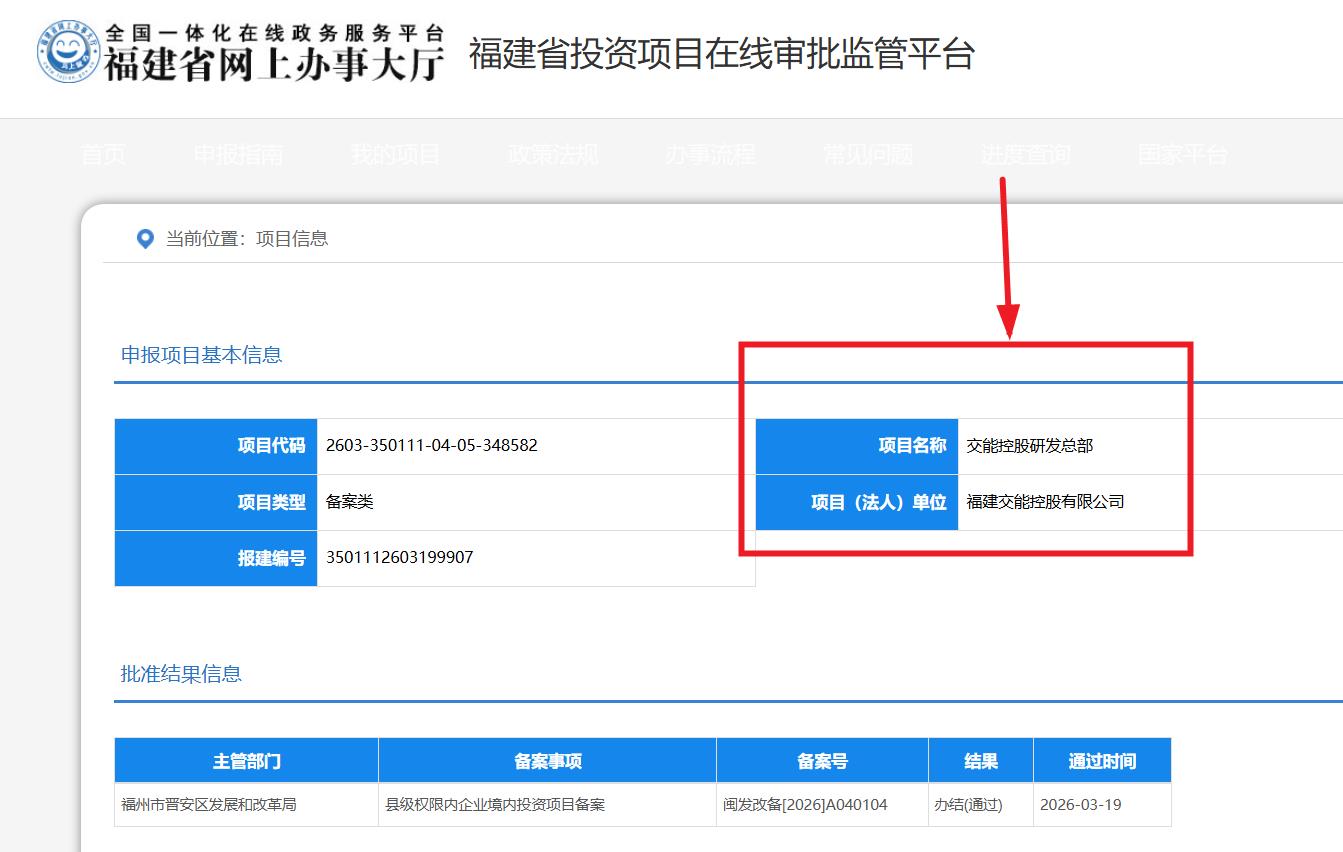Click the 办结(通过) result cell
Image resolution: width=1343 pixels, height=852 pixels.
point(967,805)
